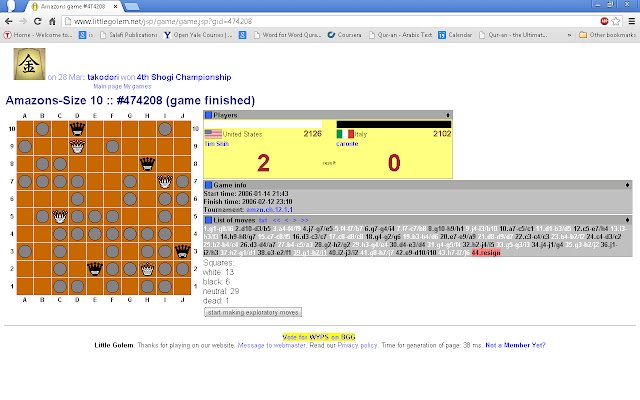
Task: Open the Chrome hamburger menu
Action: click(x=631, y=21)
